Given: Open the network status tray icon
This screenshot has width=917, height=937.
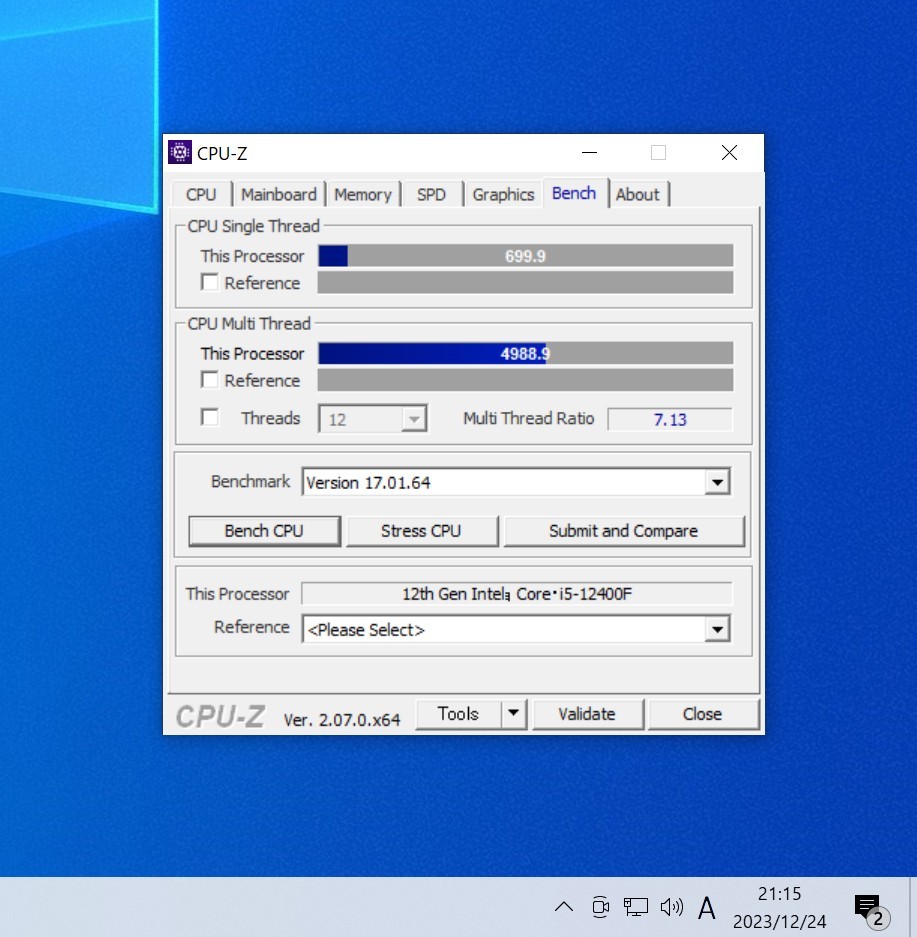Looking at the screenshot, I should click(x=636, y=907).
